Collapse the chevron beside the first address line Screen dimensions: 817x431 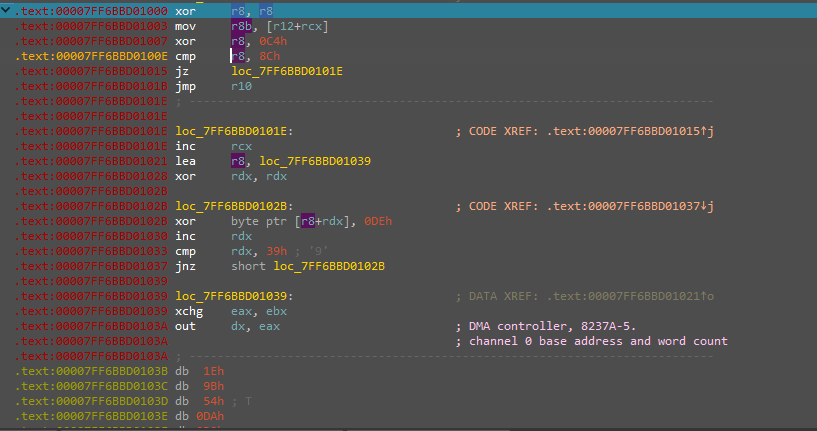tap(7, 9)
